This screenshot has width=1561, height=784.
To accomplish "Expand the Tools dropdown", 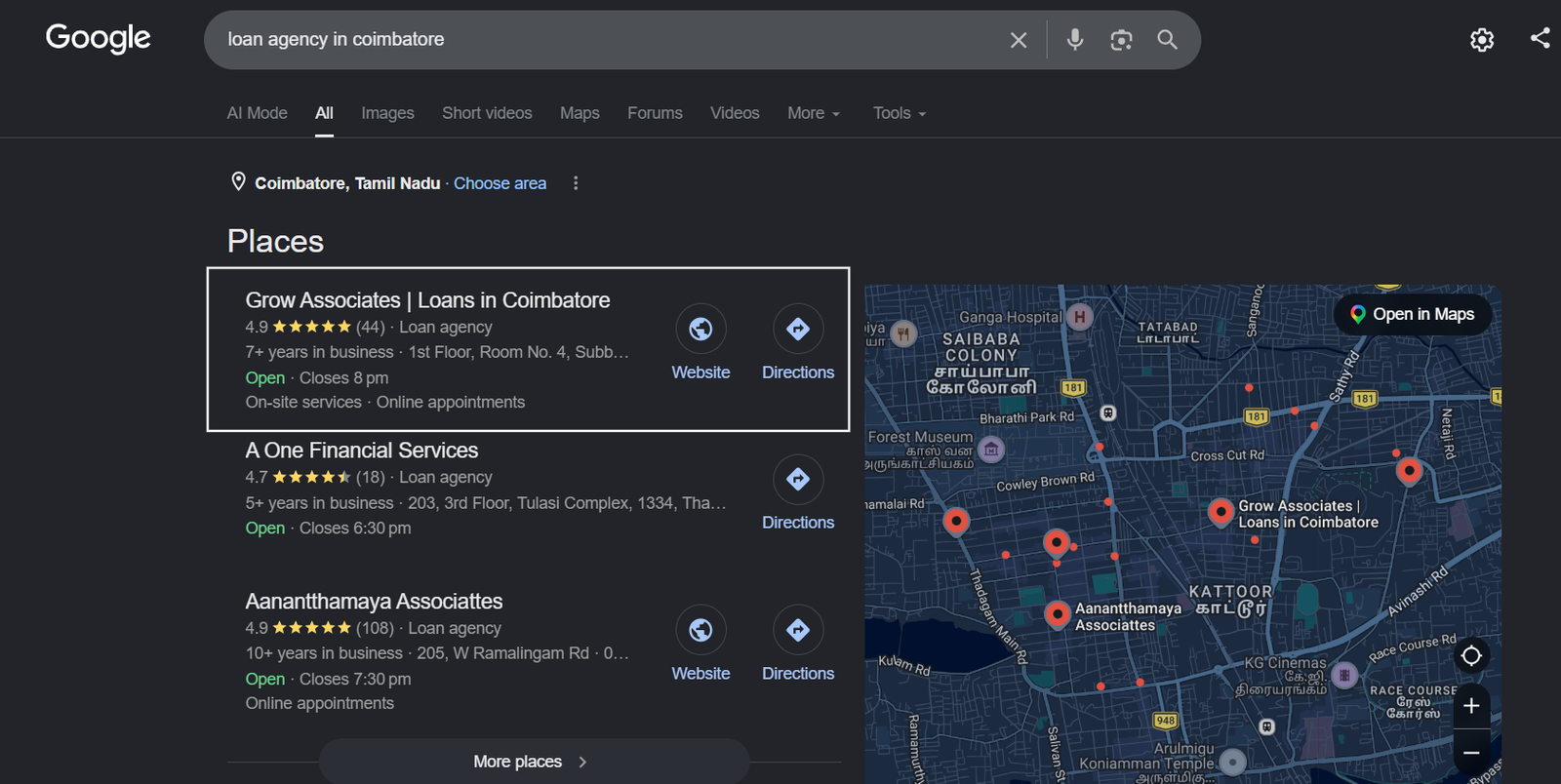I will pyautogui.click(x=900, y=113).
